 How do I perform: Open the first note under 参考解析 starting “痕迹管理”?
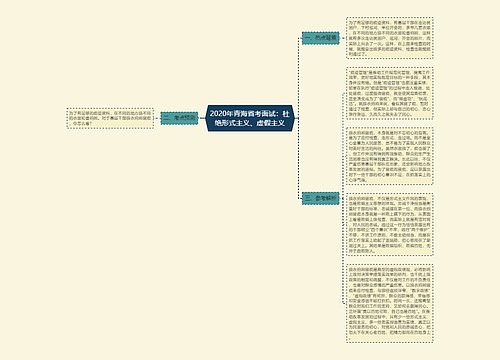390,93
